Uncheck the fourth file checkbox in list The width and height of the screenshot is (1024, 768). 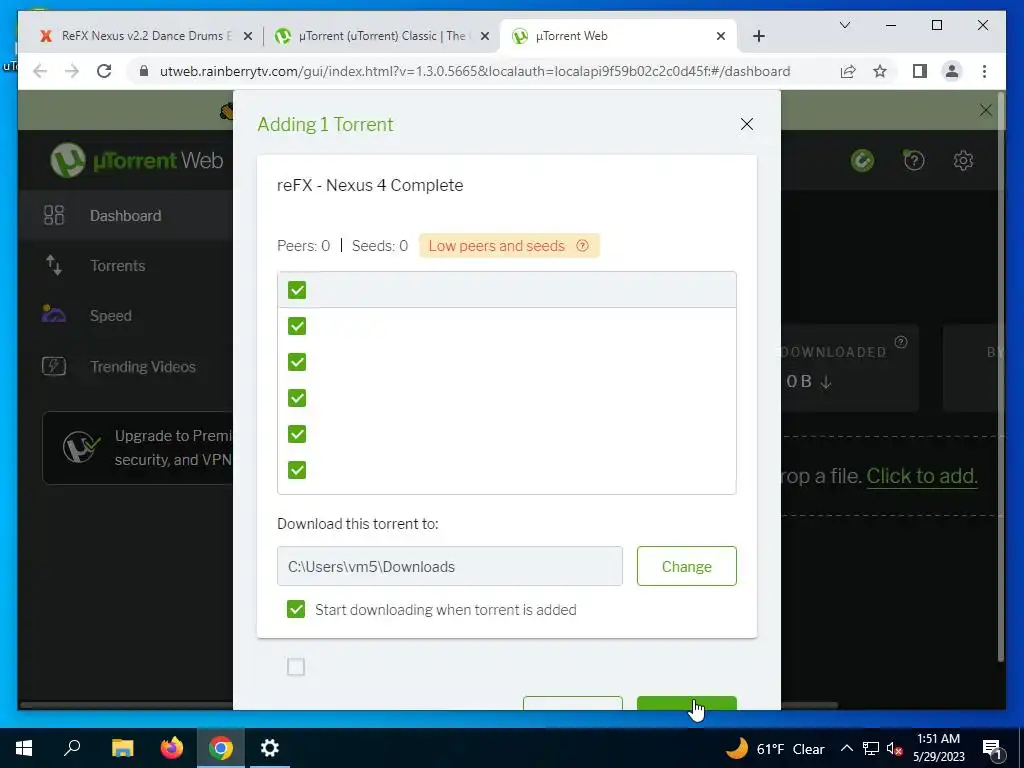[297, 398]
